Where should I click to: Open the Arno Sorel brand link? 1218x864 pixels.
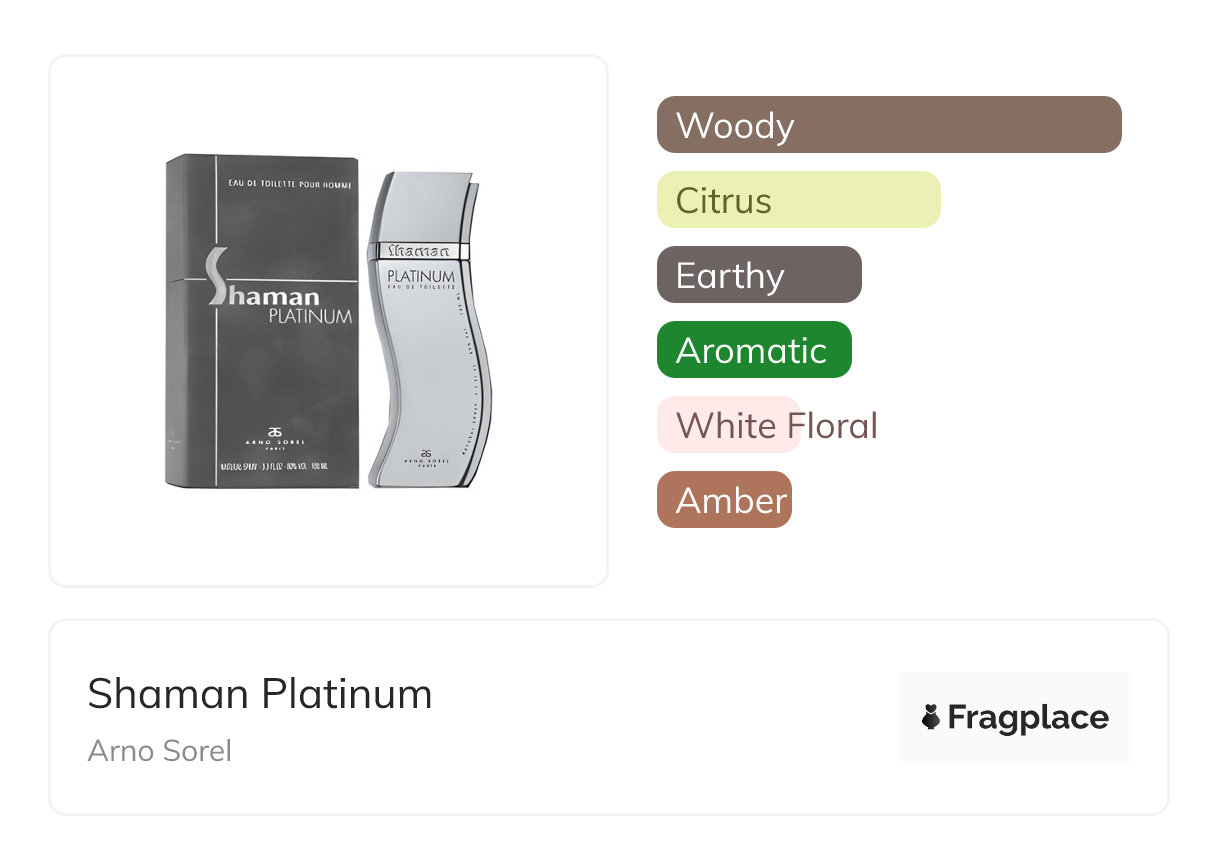click(x=160, y=751)
